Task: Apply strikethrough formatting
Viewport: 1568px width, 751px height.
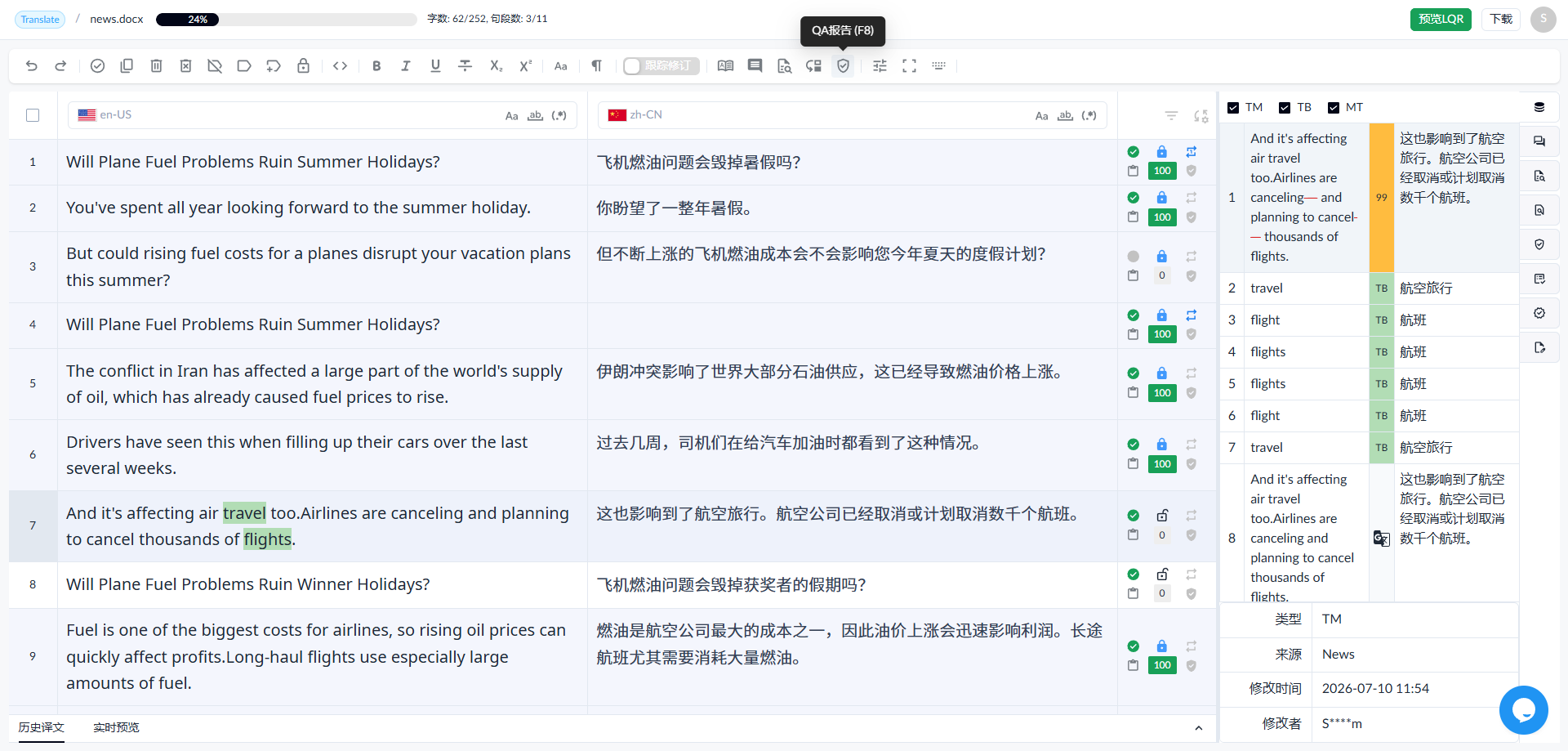Action: pos(465,66)
